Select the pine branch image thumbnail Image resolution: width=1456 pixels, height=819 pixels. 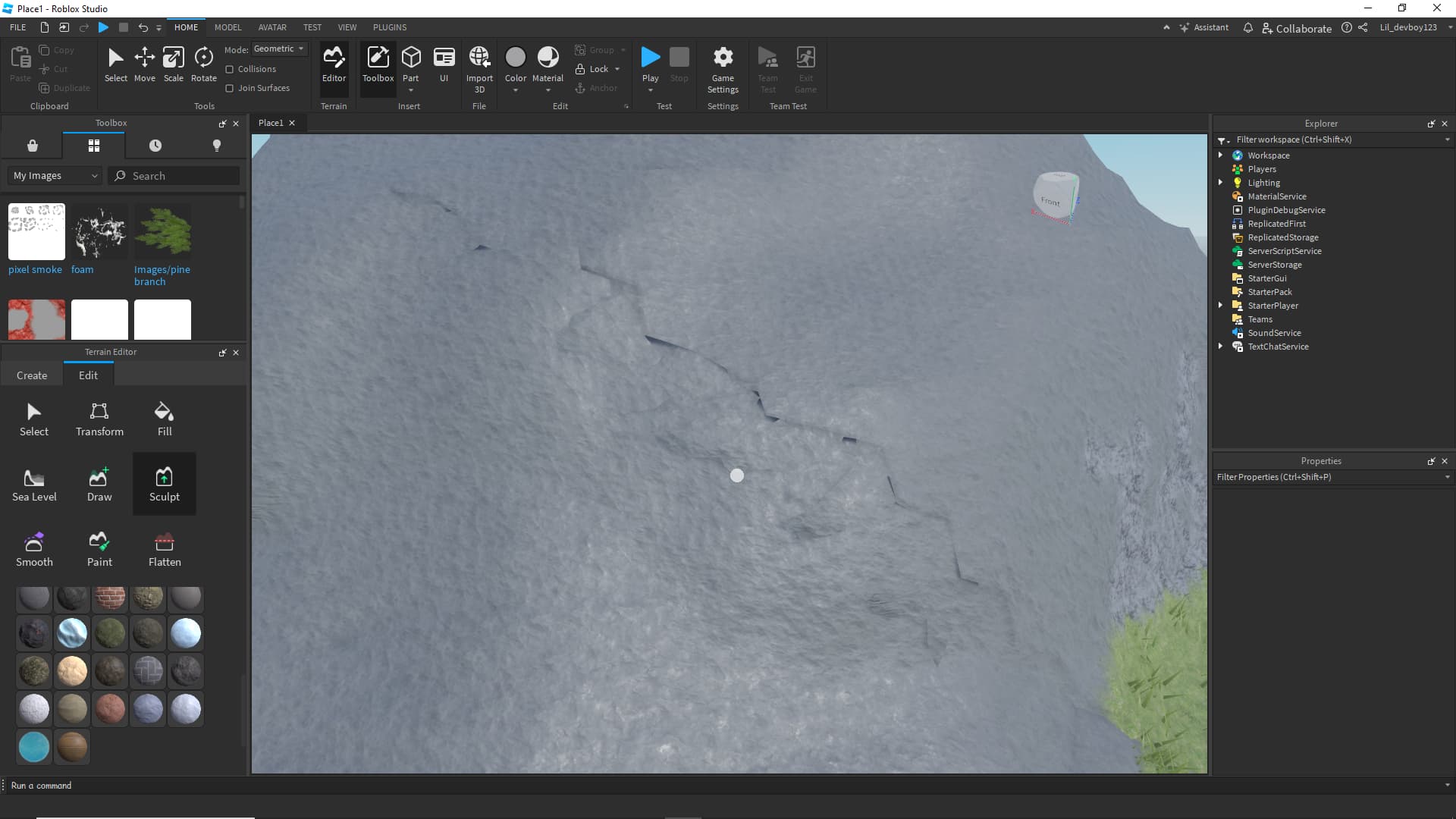tap(162, 231)
